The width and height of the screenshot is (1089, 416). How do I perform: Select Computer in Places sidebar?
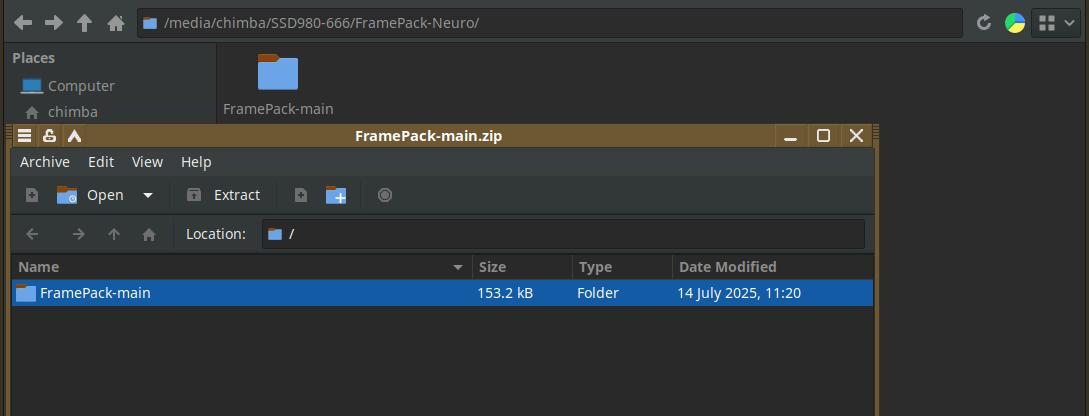point(80,86)
